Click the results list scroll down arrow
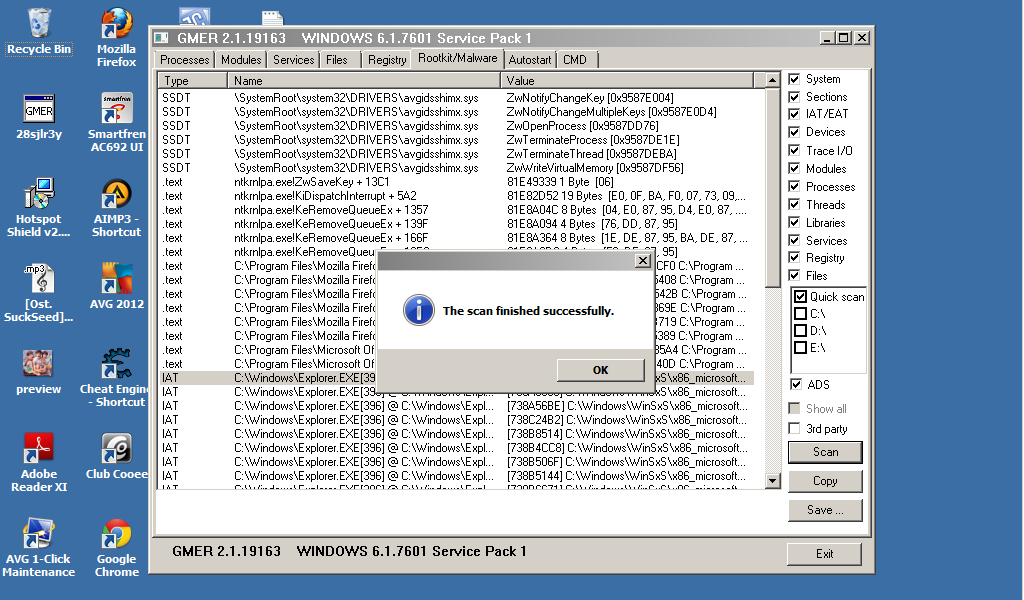This screenshot has height=600, width=1024. (773, 481)
